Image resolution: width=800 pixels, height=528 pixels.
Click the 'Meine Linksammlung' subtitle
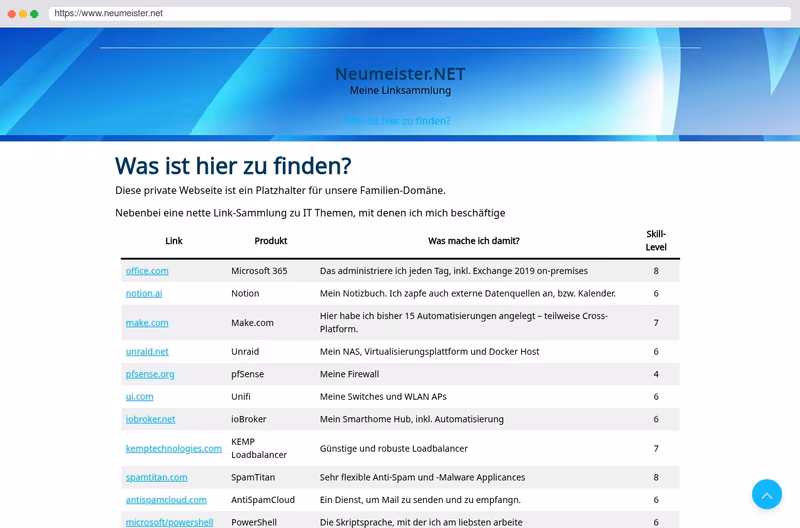pyautogui.click(x=400, y=90)
